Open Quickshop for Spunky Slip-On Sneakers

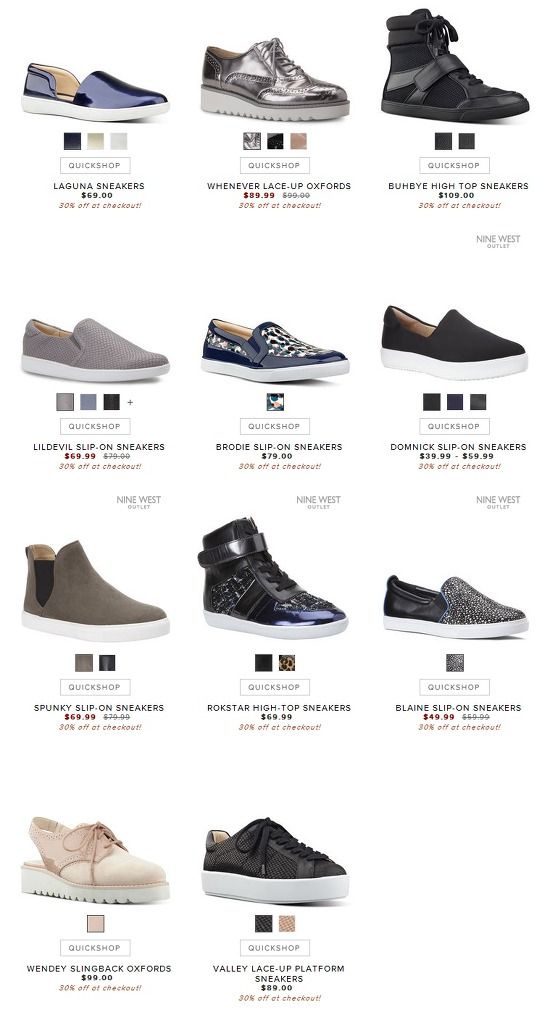point(95,687)
